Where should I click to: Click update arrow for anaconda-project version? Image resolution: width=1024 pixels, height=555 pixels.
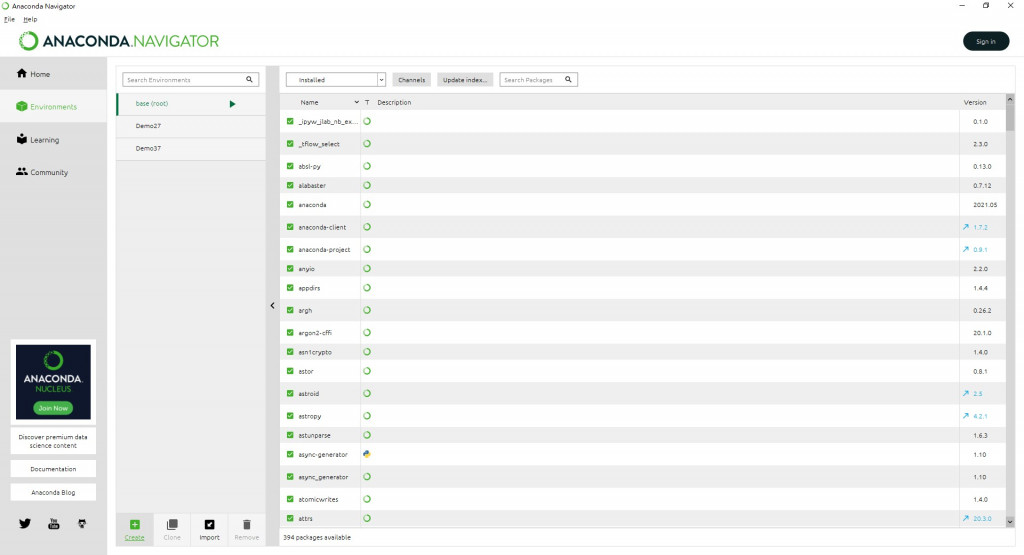pos(965,249)
